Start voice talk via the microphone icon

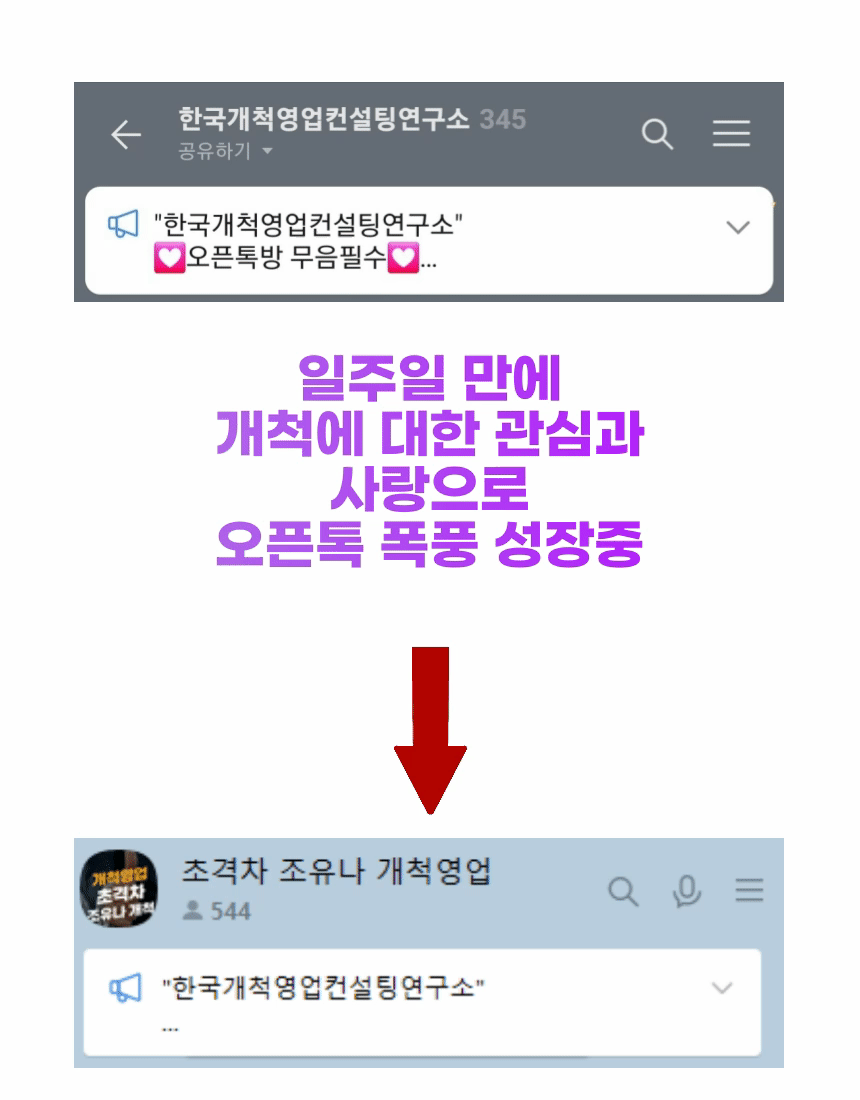coord(687,891)
